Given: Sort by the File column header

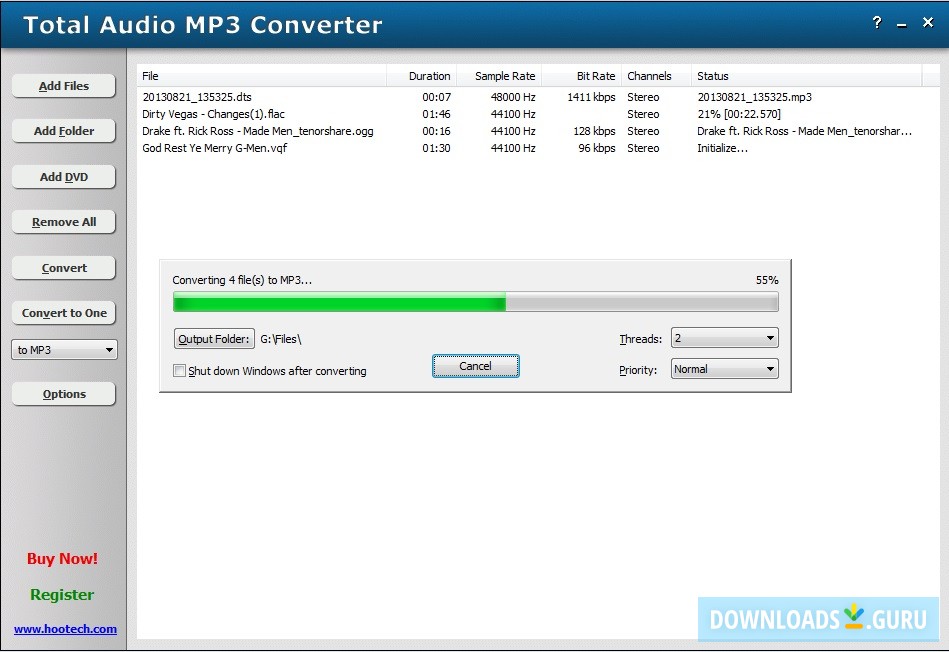Looking at the screenshot, I should tap(261, 76).
